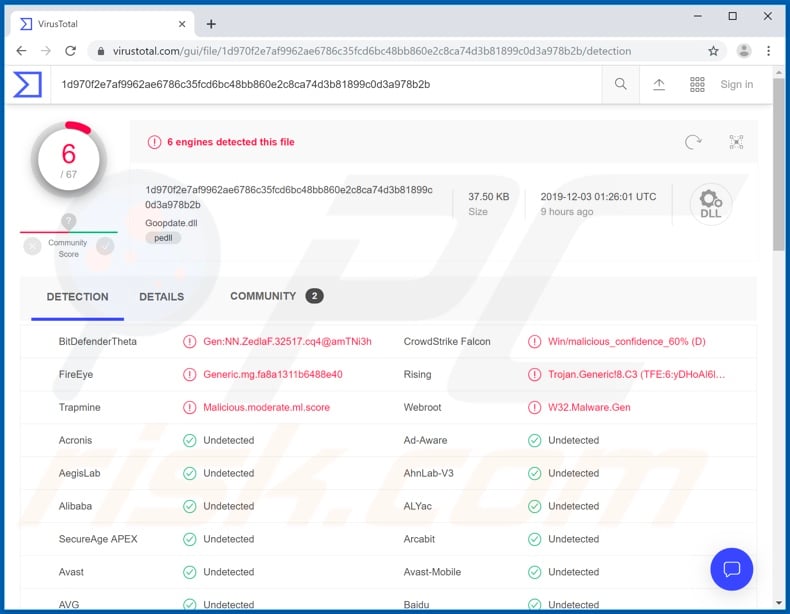The width and height of the screenshot is (790, 614).
Task: Click the DLL file type icon
Action: (x=710, y=204)
